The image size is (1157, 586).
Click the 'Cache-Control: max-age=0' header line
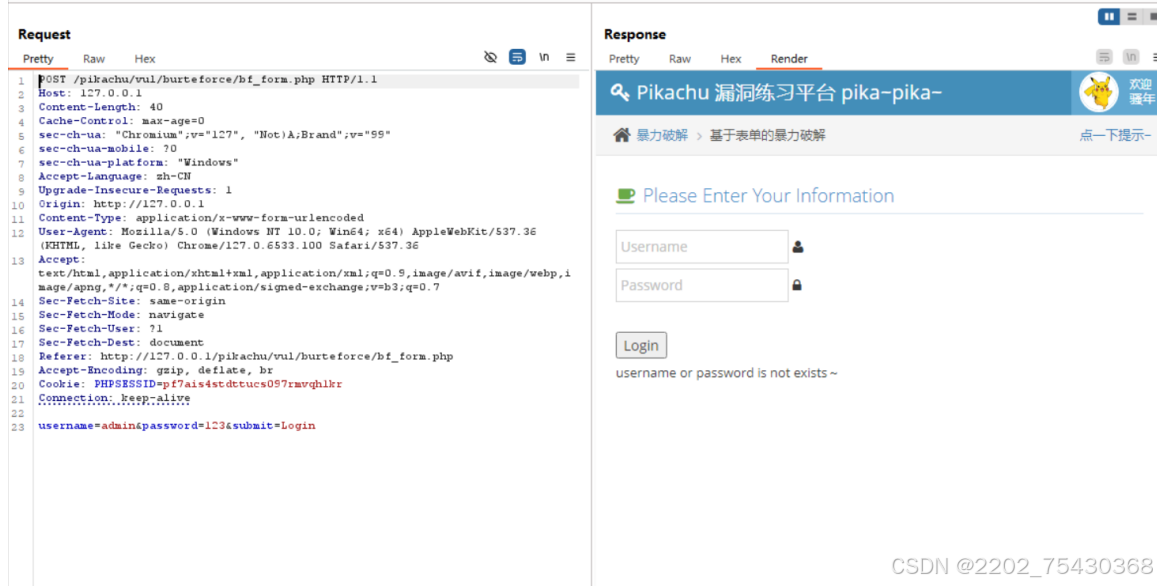[122, 120]
